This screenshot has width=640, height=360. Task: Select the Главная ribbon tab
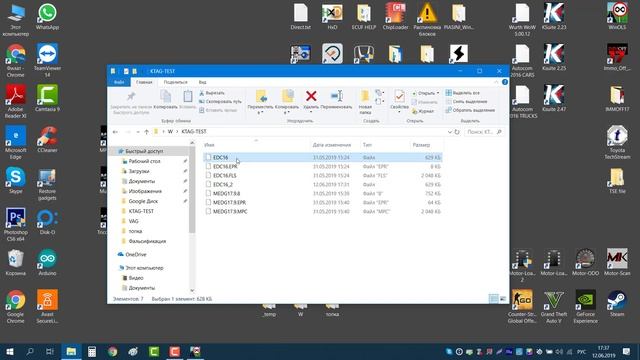click(x=144, y=82)
